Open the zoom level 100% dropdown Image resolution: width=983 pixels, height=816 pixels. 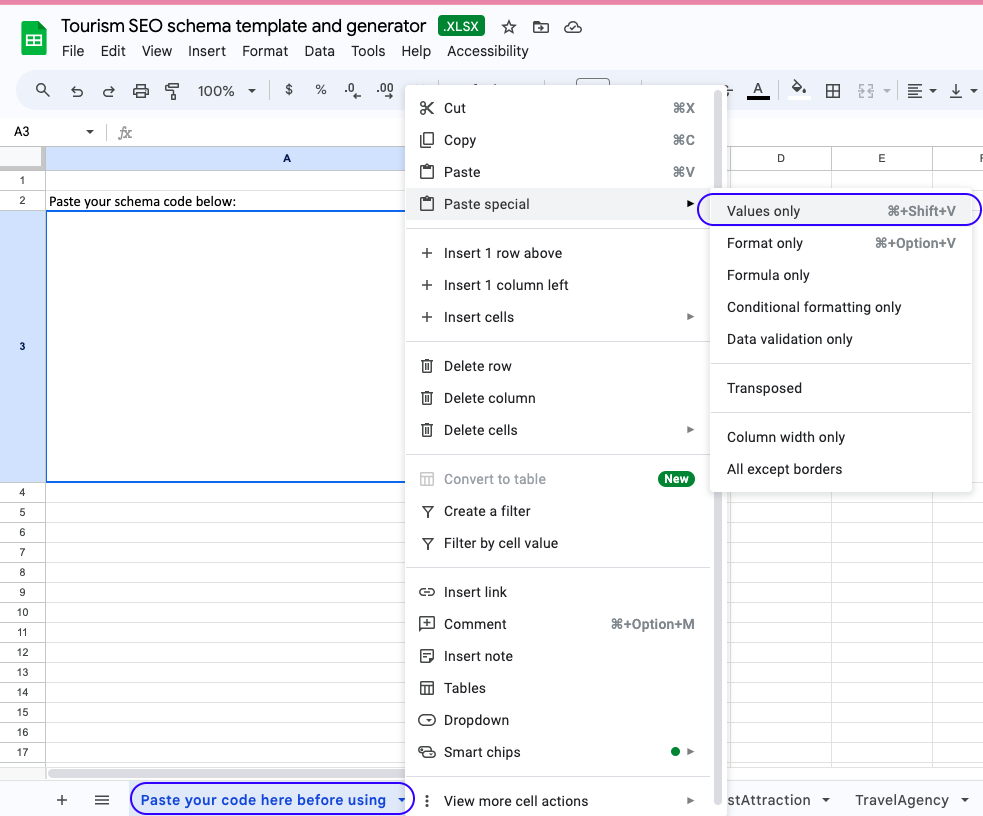(x=226, y=91)
